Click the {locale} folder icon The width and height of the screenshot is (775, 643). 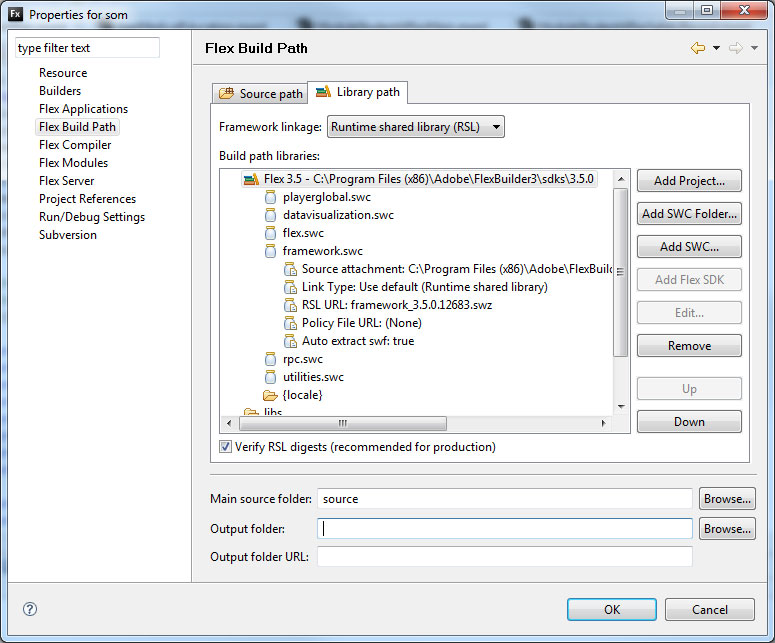coord(270,395)
